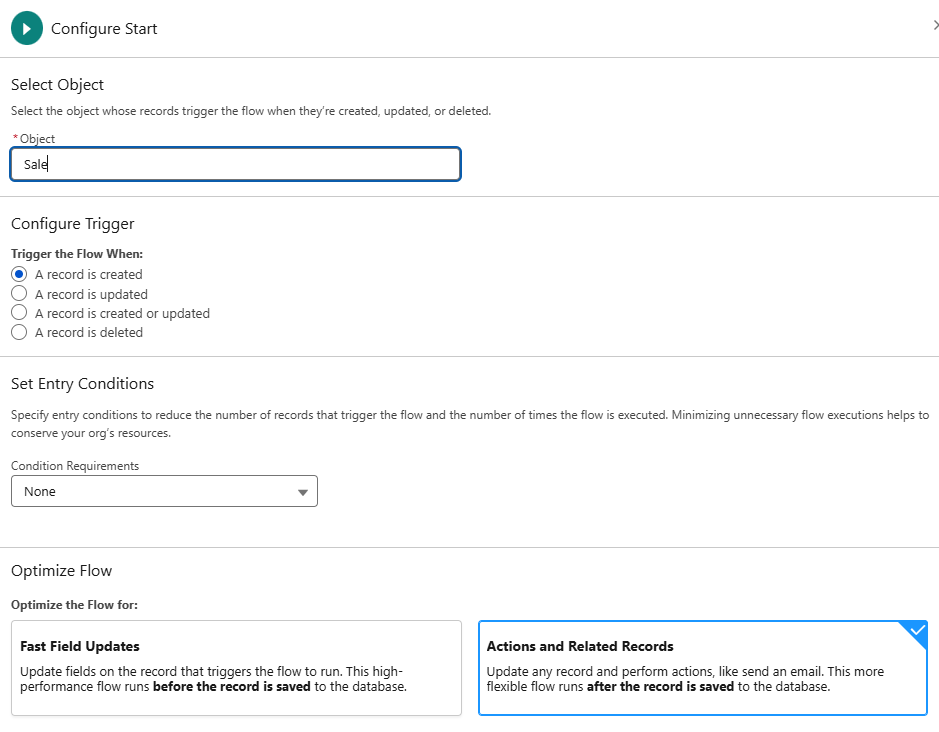Select A record is updated radio
939x732 pixels.
19,294
